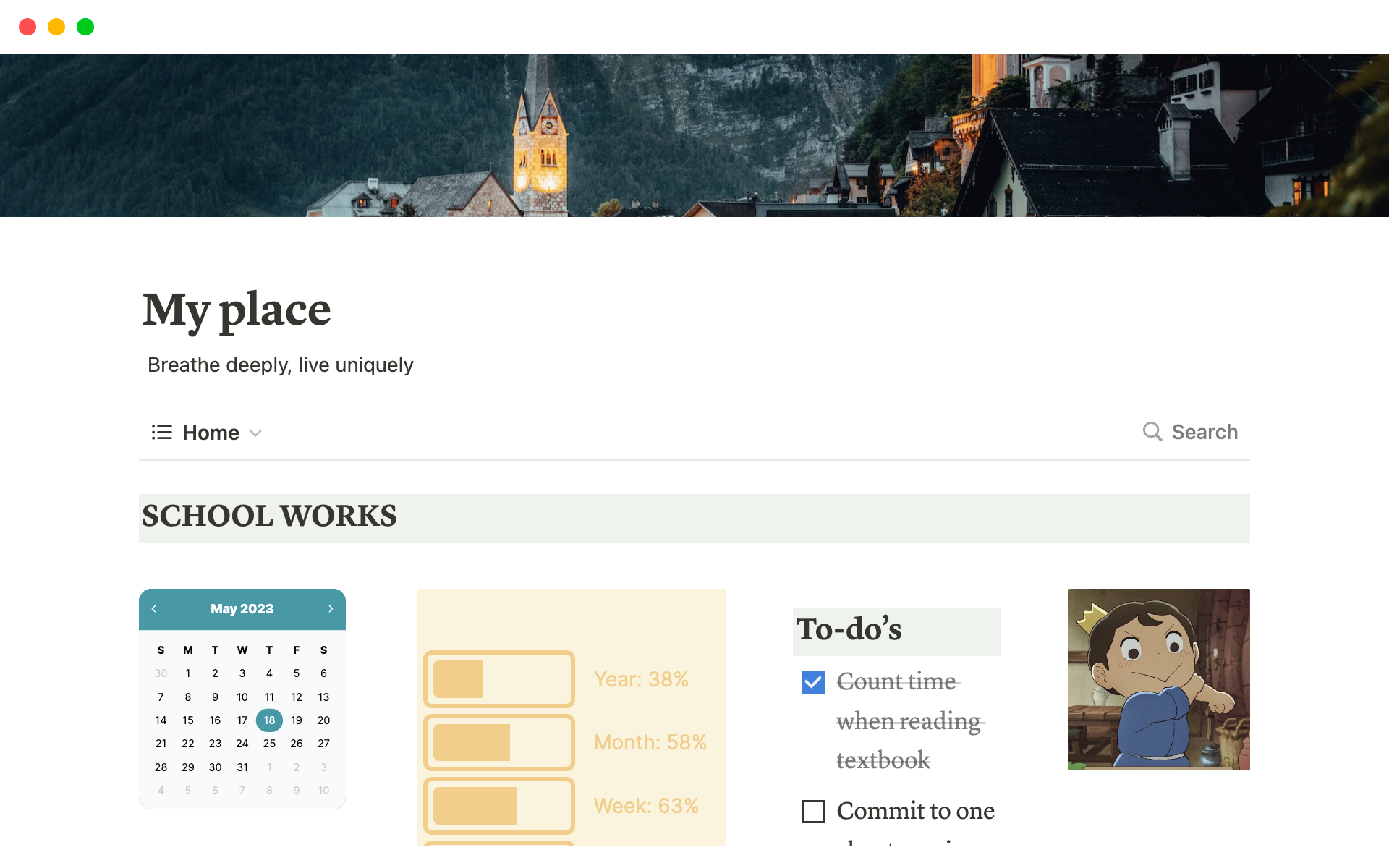
Task: Expand the Home dropdown menu
Action: (x=257, y=432)
